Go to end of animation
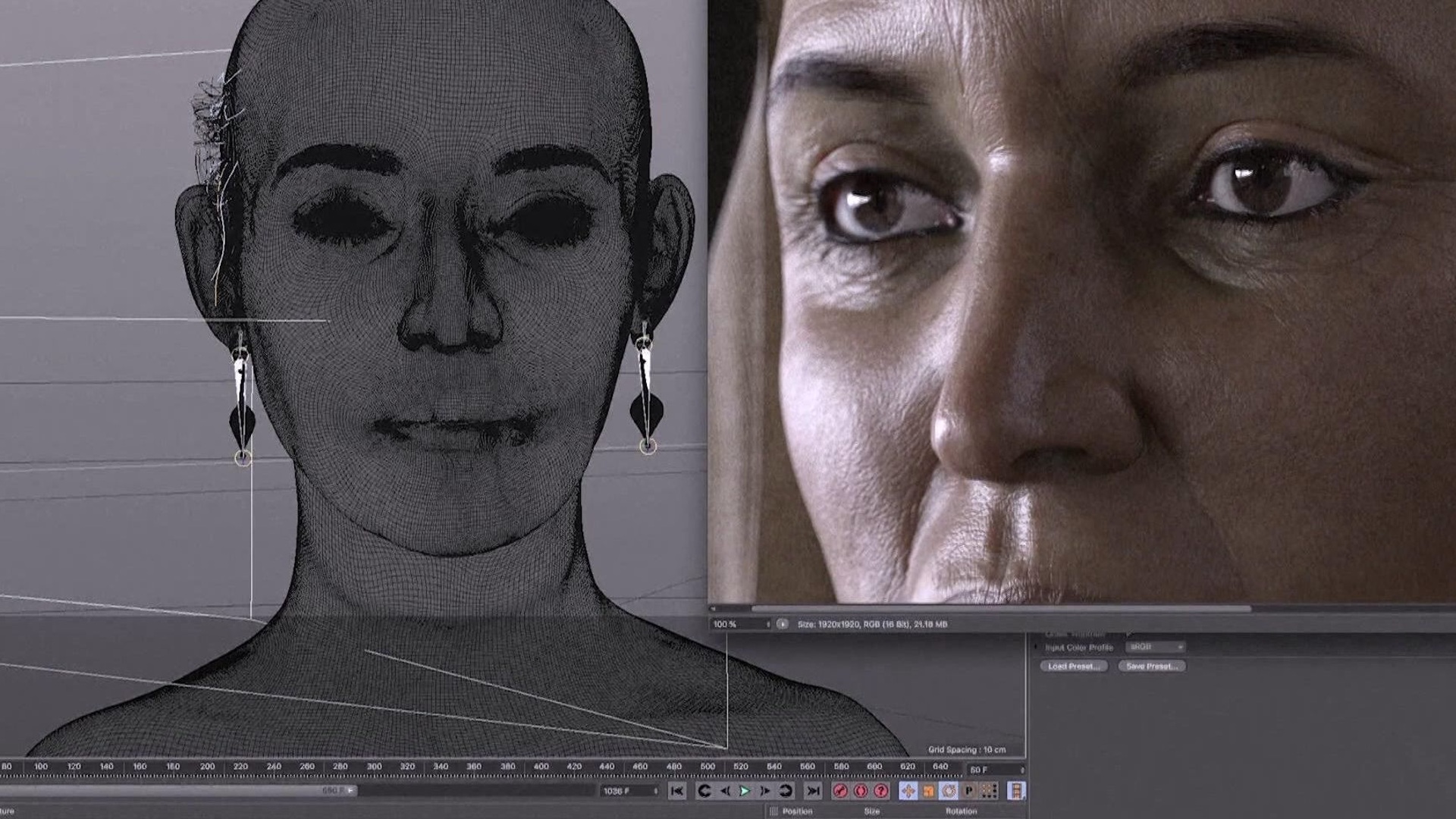This screenshot has height=819, width=1456. [x=813, y=791]
